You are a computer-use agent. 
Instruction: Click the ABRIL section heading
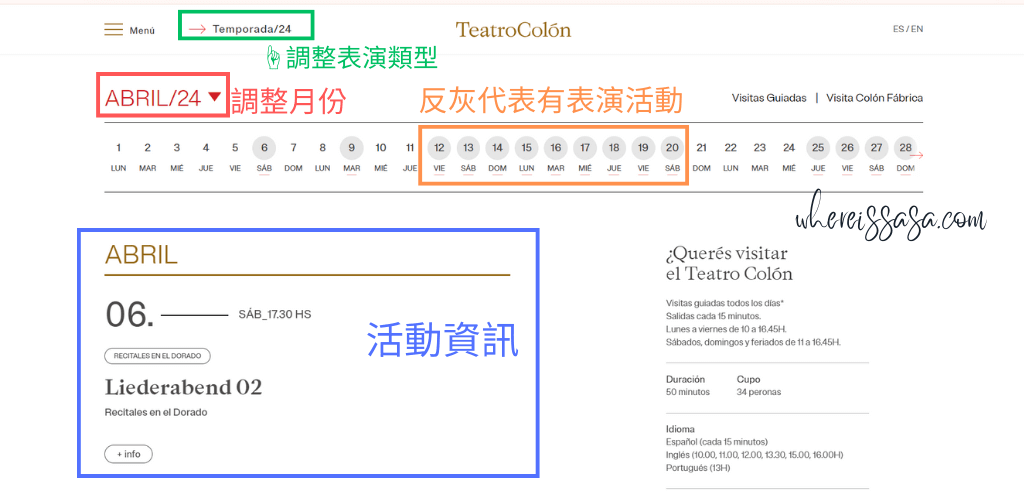141,255
